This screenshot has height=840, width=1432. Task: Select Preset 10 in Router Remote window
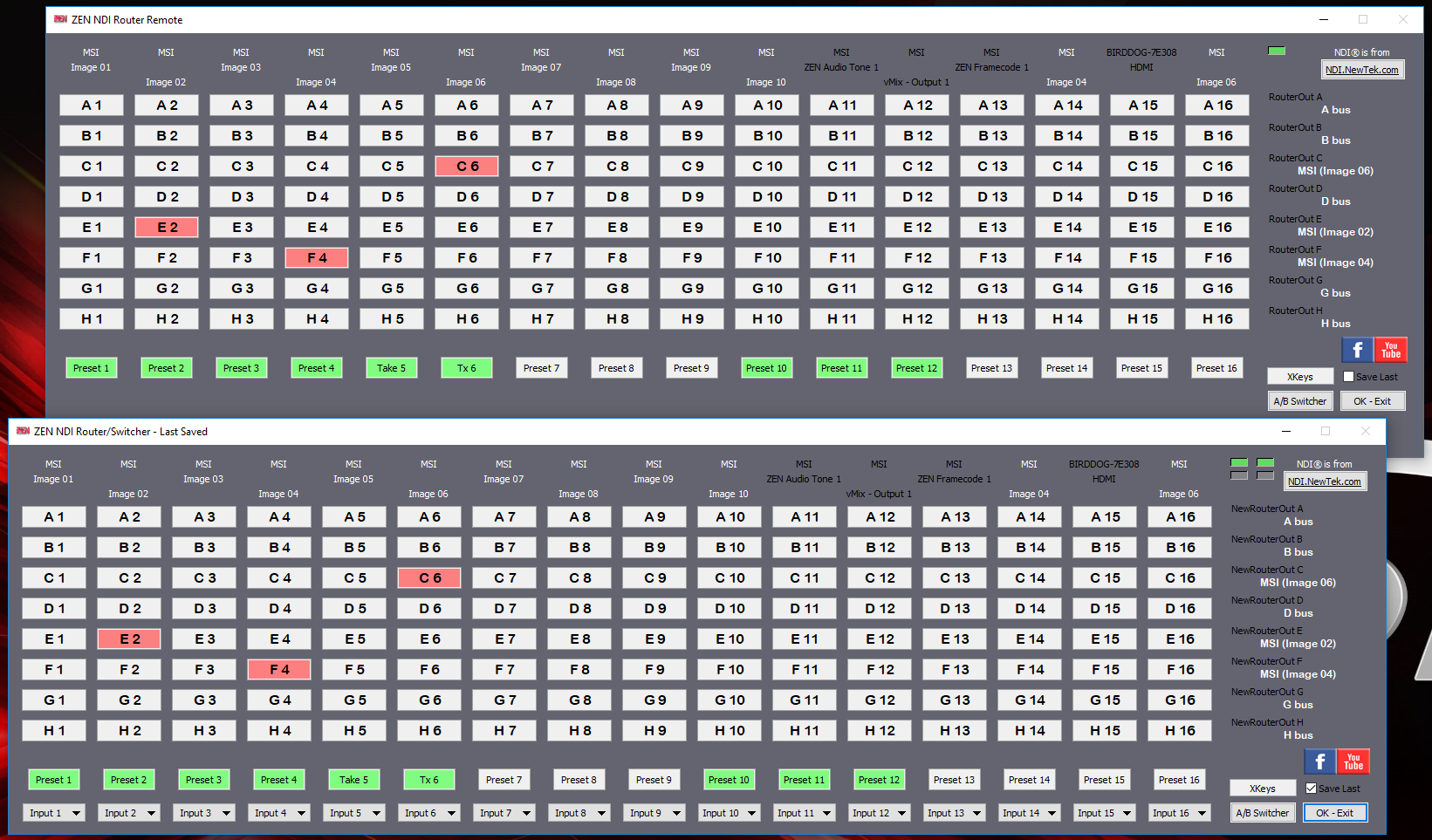click(766, 368)
